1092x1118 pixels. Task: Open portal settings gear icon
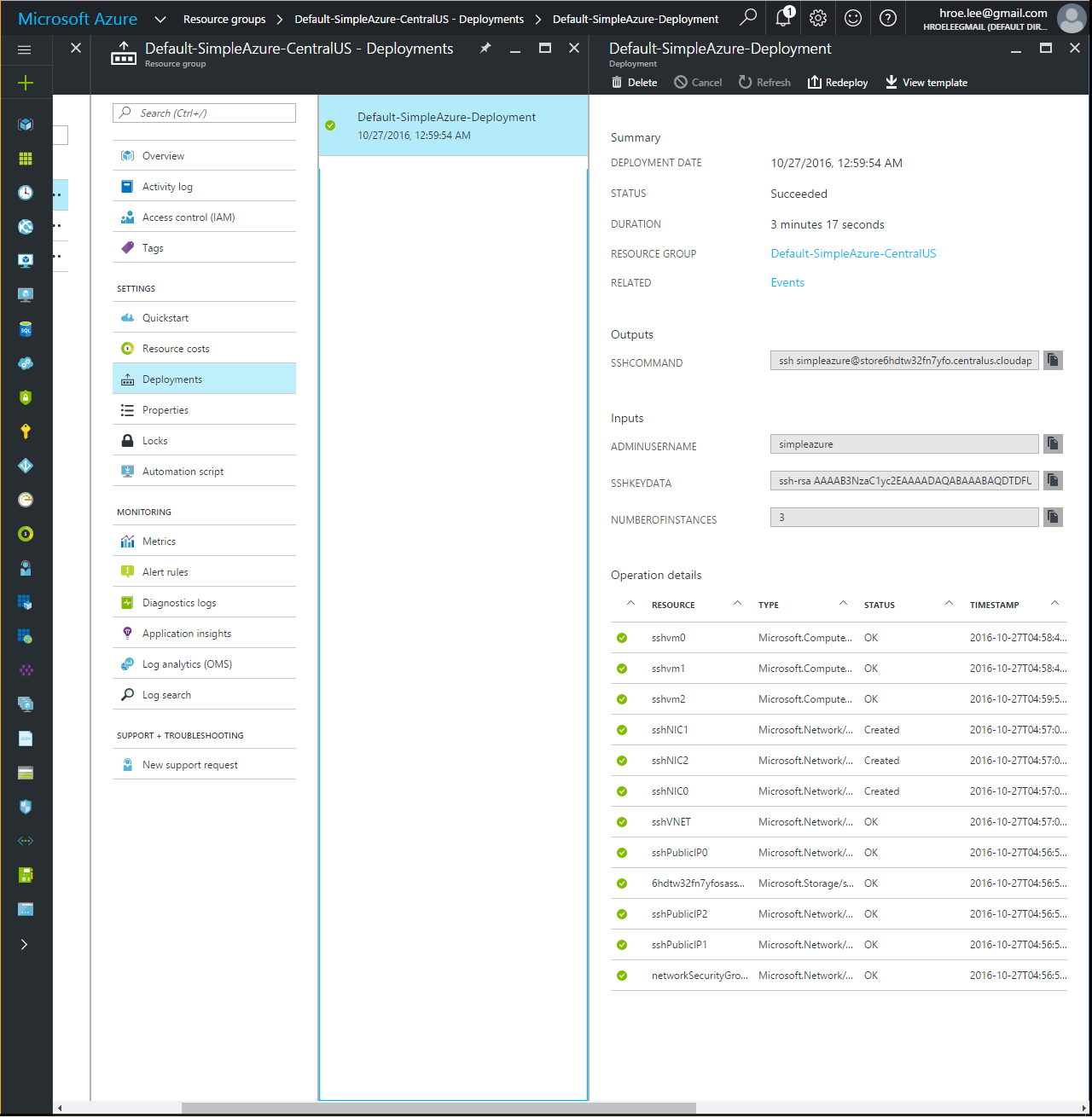[x=818, y=18]
